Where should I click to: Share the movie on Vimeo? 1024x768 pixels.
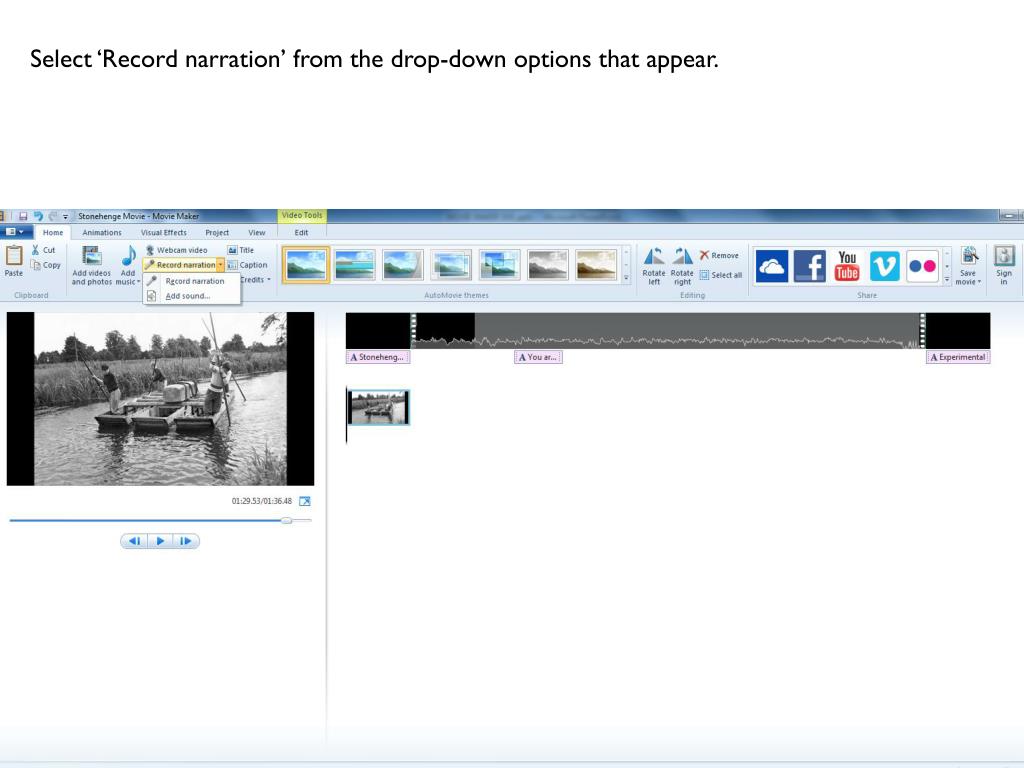click(x=885, y=266)
